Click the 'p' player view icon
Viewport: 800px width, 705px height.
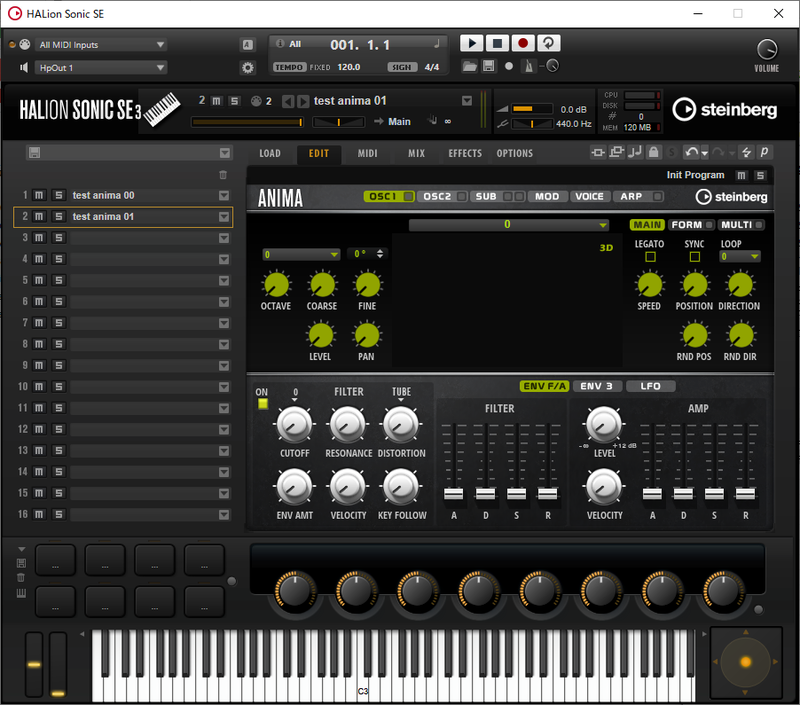point(764,153)
